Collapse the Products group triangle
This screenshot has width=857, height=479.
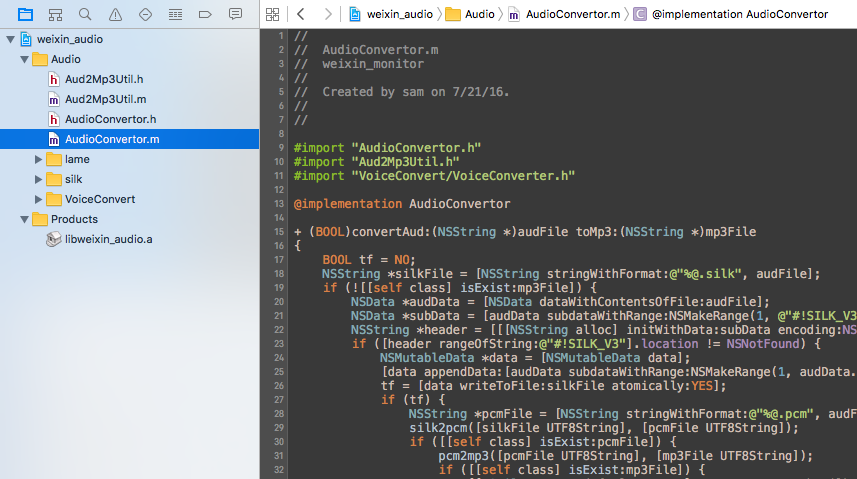coord(25,219)
